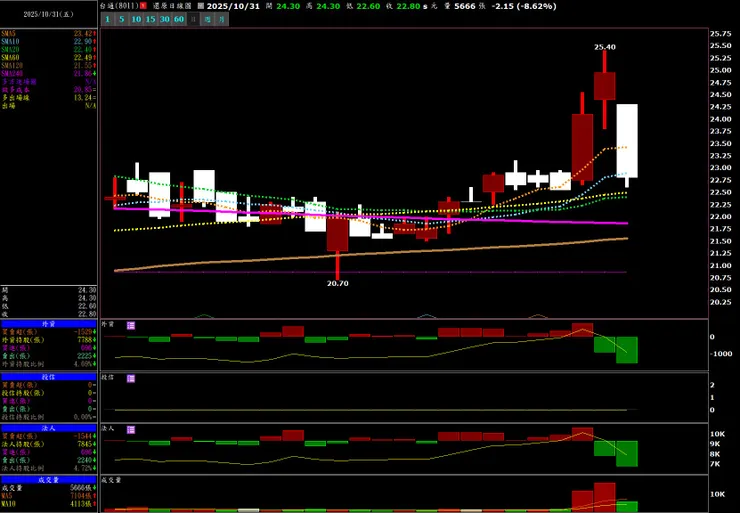Click the 20.25 price axis label
The width and height of the screenshot is (740, 513).
(721, 302)
